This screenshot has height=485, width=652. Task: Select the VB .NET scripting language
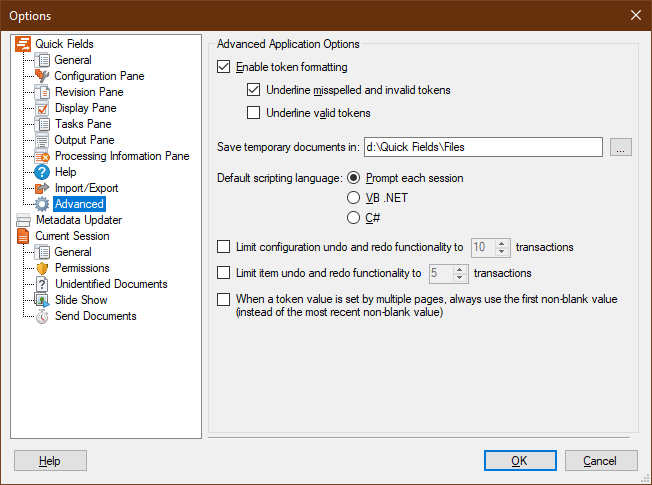click(353, 198)
